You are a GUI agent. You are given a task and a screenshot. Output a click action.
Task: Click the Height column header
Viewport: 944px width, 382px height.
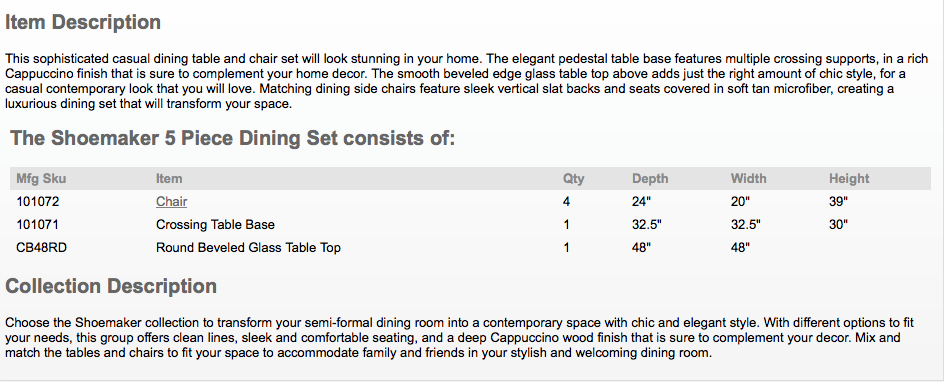(849, 179)
